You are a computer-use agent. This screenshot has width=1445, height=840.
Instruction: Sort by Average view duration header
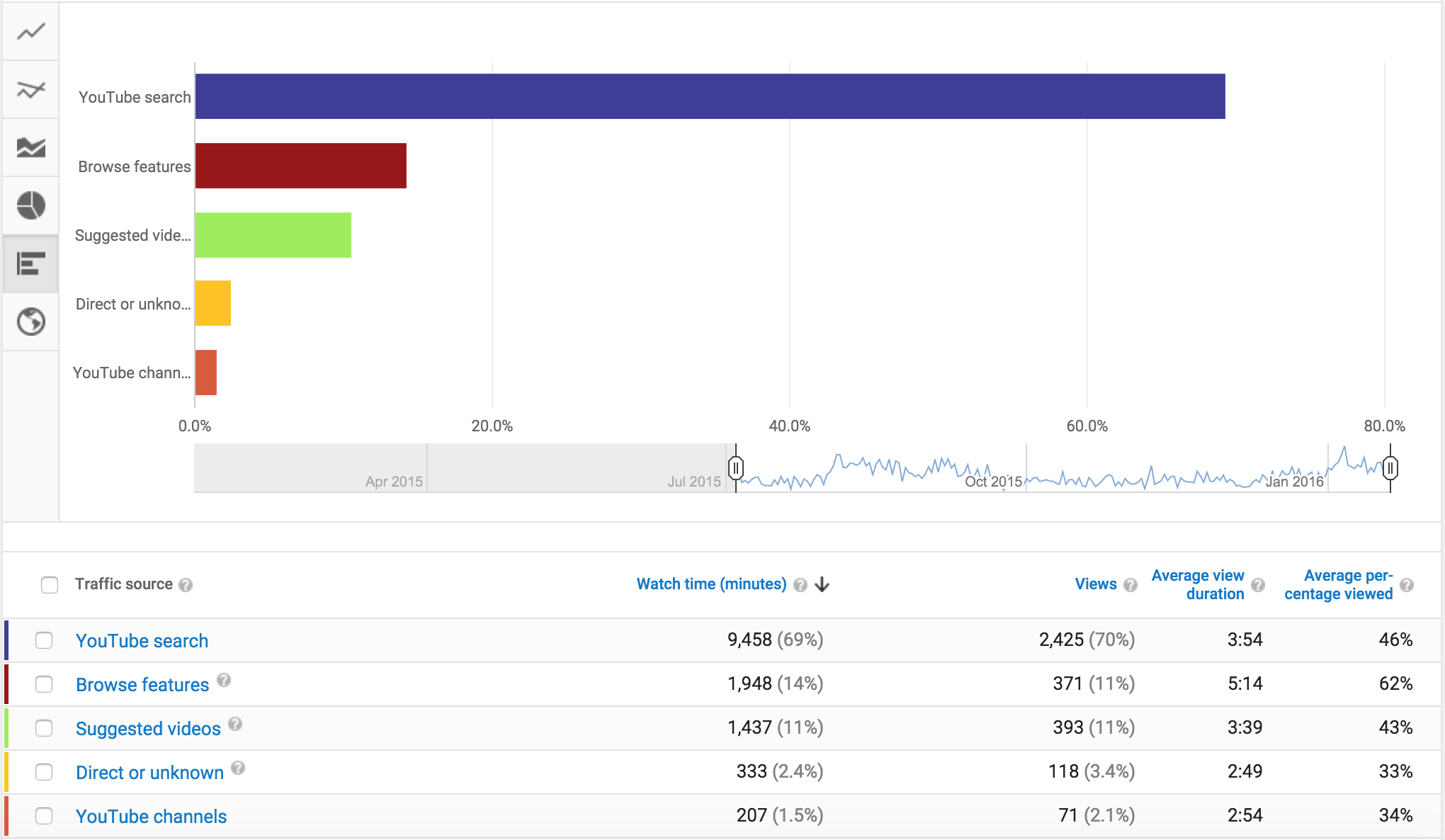[x=1198, y=585]
